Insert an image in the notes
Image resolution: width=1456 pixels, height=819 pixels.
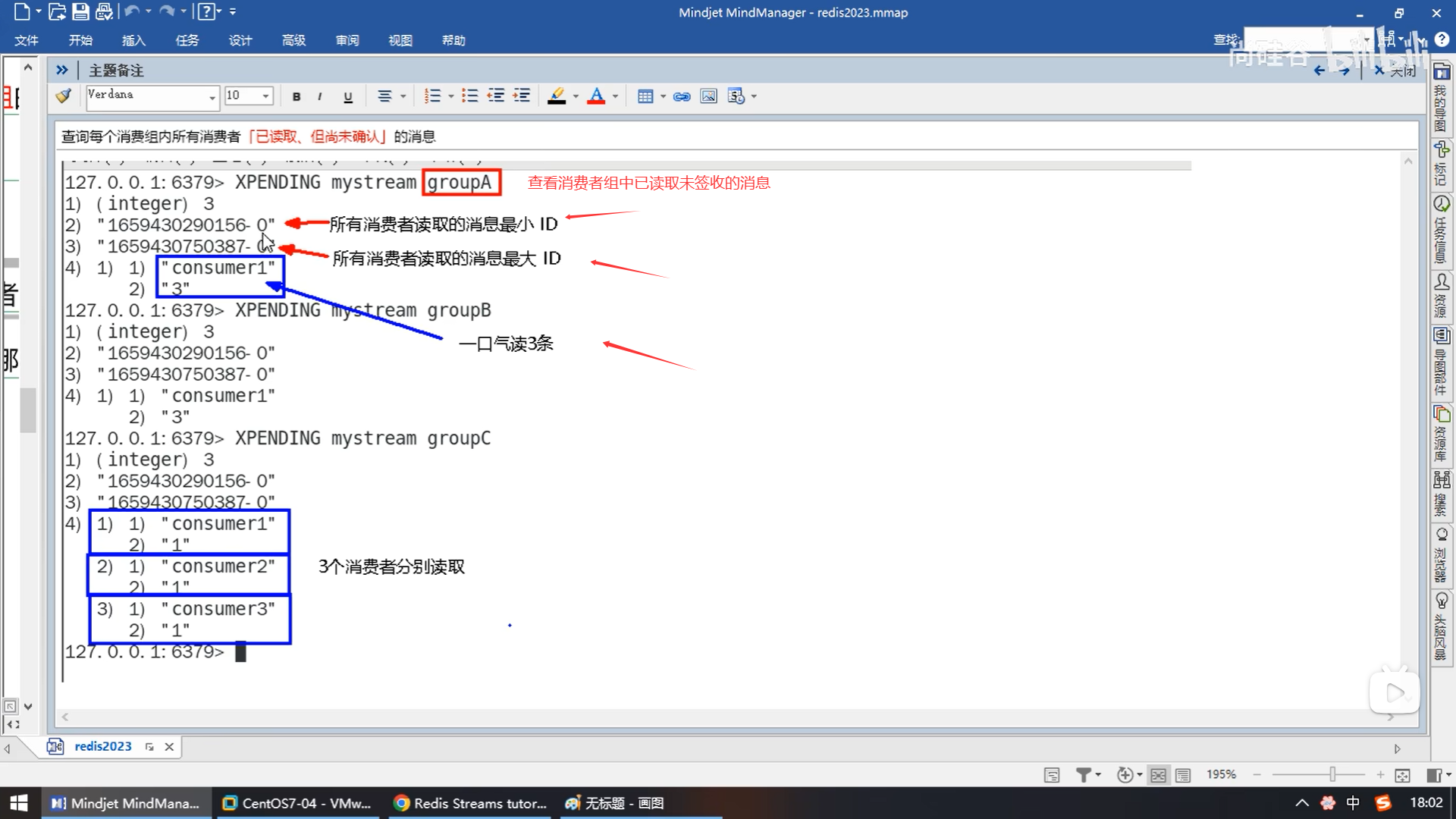[708, 96]
